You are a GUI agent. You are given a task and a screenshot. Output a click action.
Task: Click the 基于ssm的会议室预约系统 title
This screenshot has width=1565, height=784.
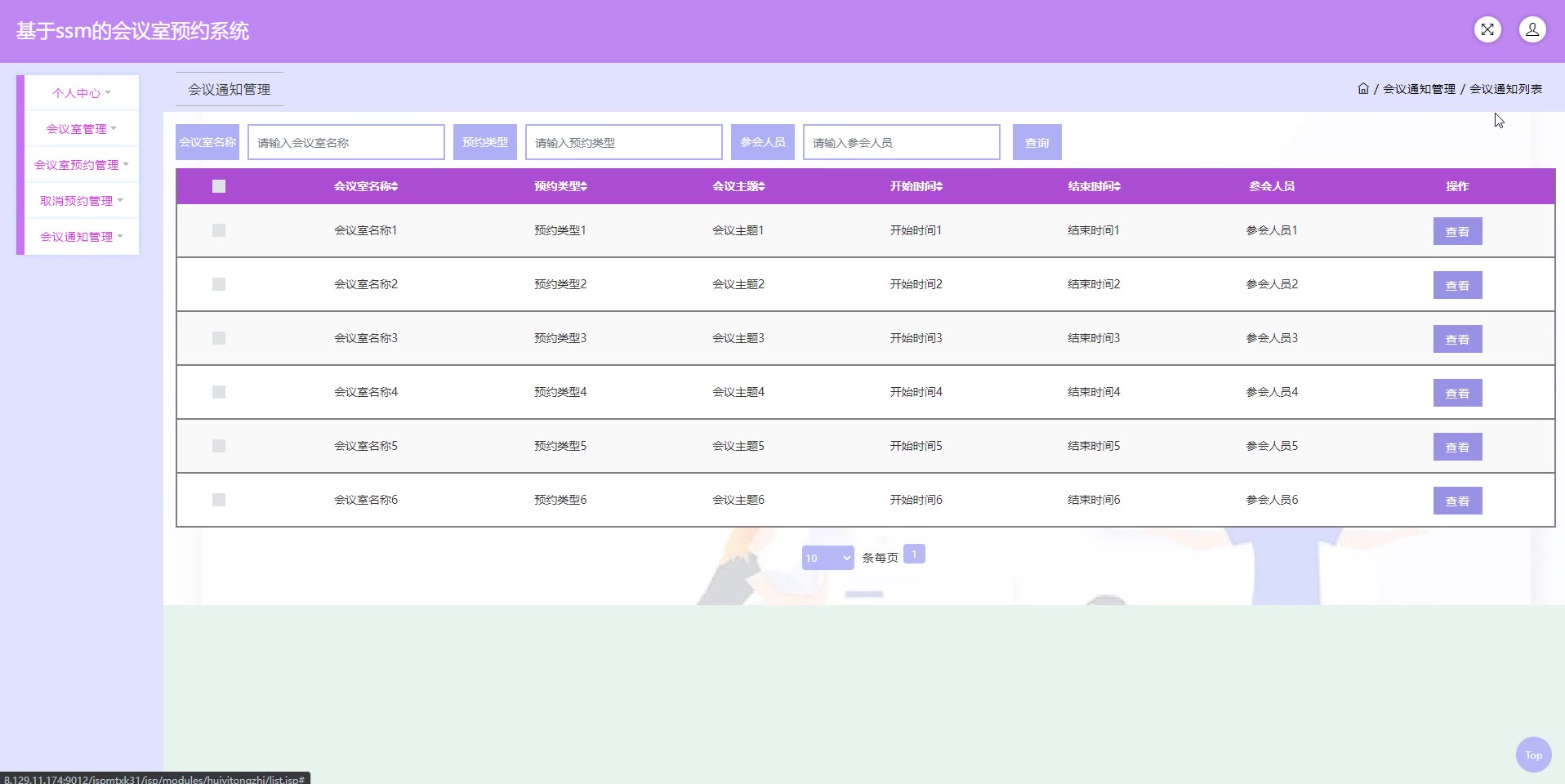click(x=132, y=31)
